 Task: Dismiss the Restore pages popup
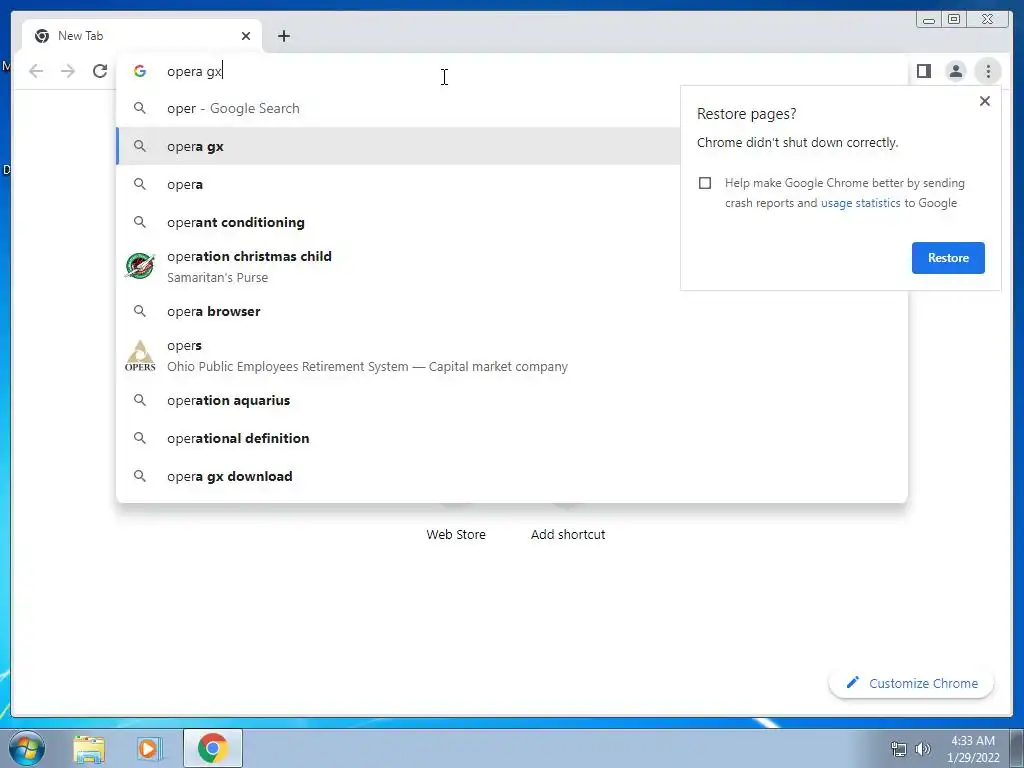[x=985, y=101]
